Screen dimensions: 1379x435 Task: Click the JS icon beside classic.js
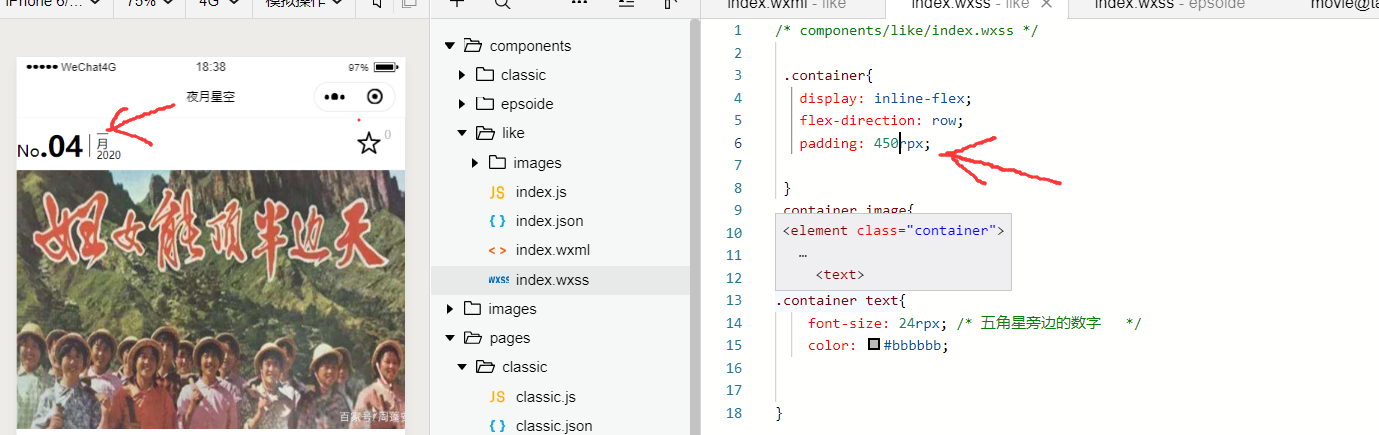[496, 397]
